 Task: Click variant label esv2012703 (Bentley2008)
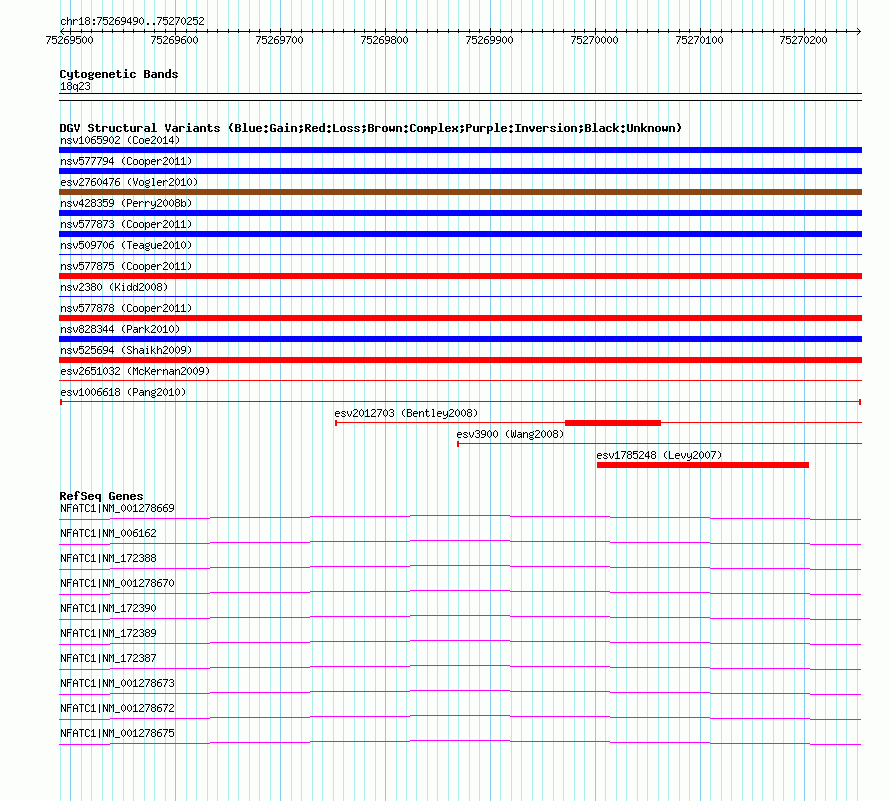point(406,413)
